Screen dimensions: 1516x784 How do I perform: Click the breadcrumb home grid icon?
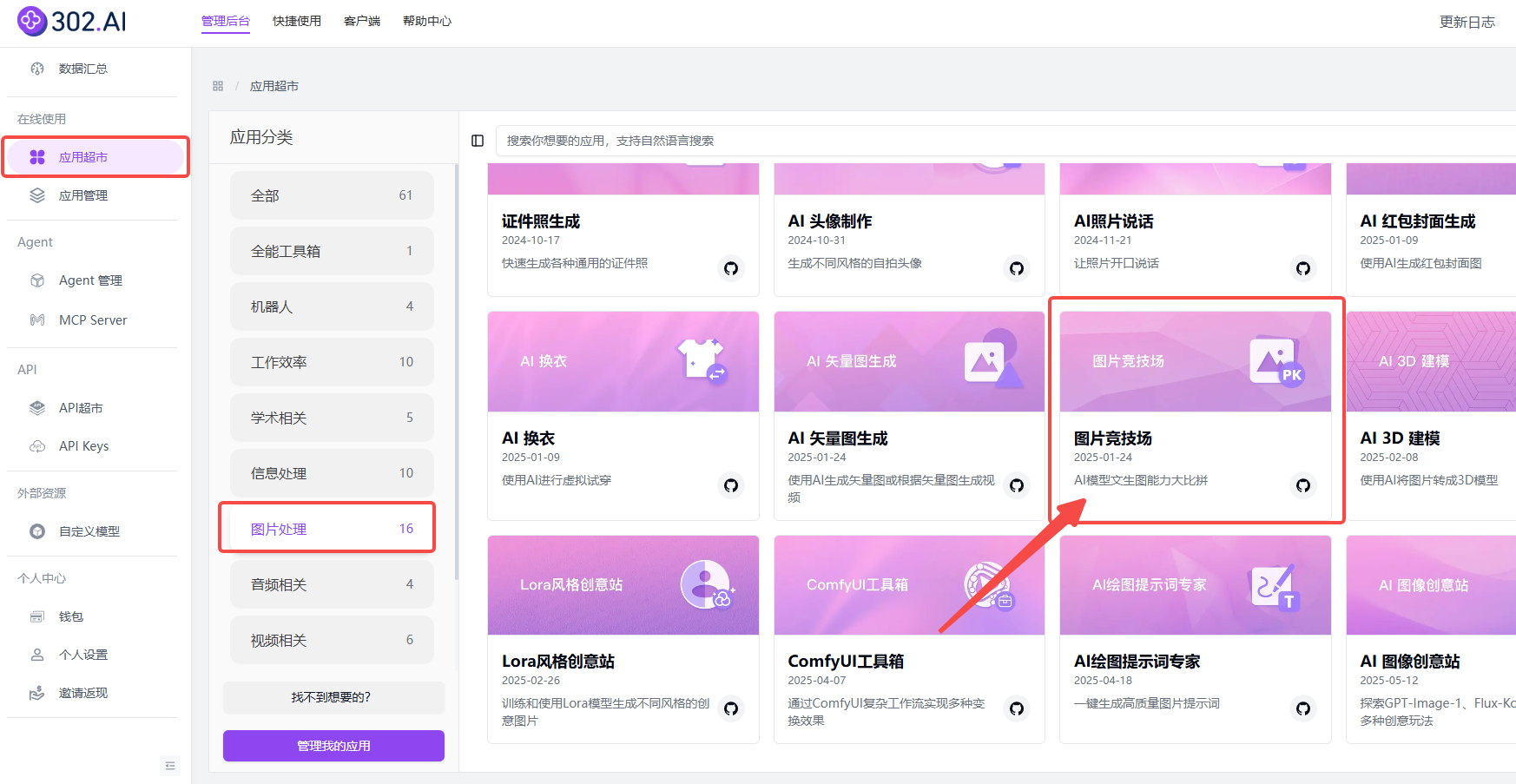coord(218,86)
